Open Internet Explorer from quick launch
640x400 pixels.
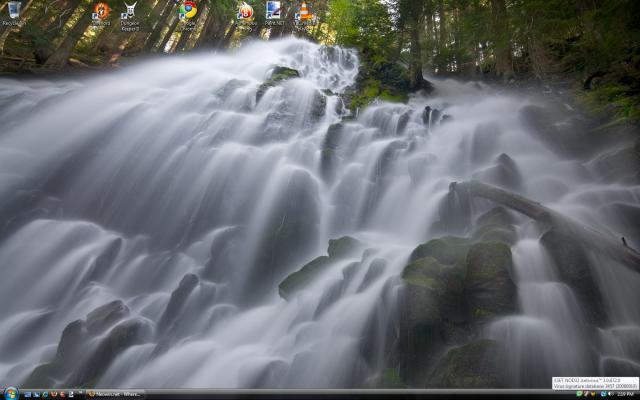pyautogui.click(x=45, y=394)
